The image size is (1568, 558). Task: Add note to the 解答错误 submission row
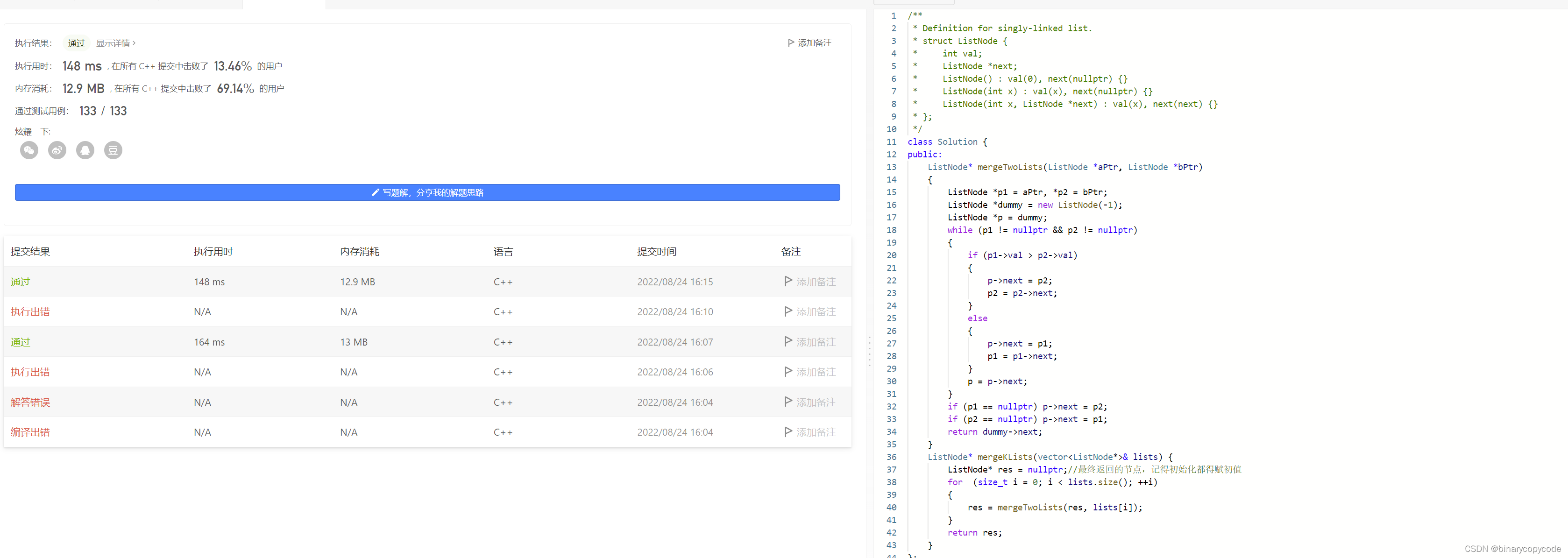click(810, 402)
